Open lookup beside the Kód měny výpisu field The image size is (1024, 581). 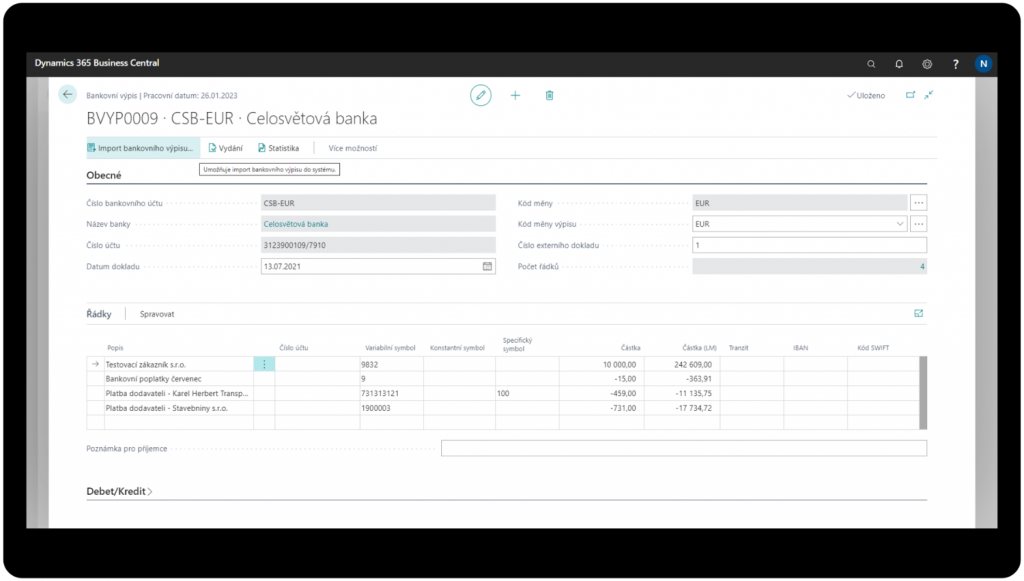(918, 224)
